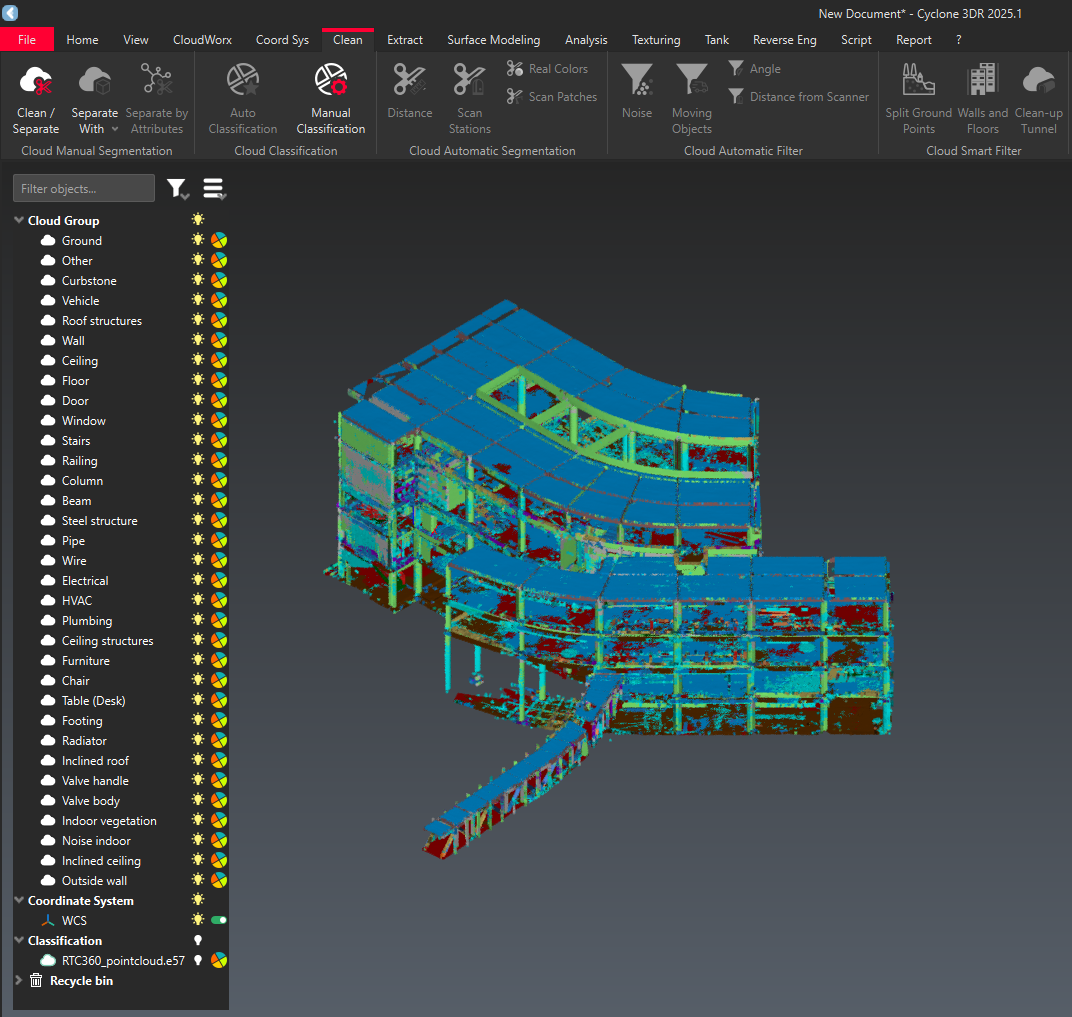The image size is (1072, 1017).
Task: Click the Moving Objects filter icon
Action: [691, 81]
